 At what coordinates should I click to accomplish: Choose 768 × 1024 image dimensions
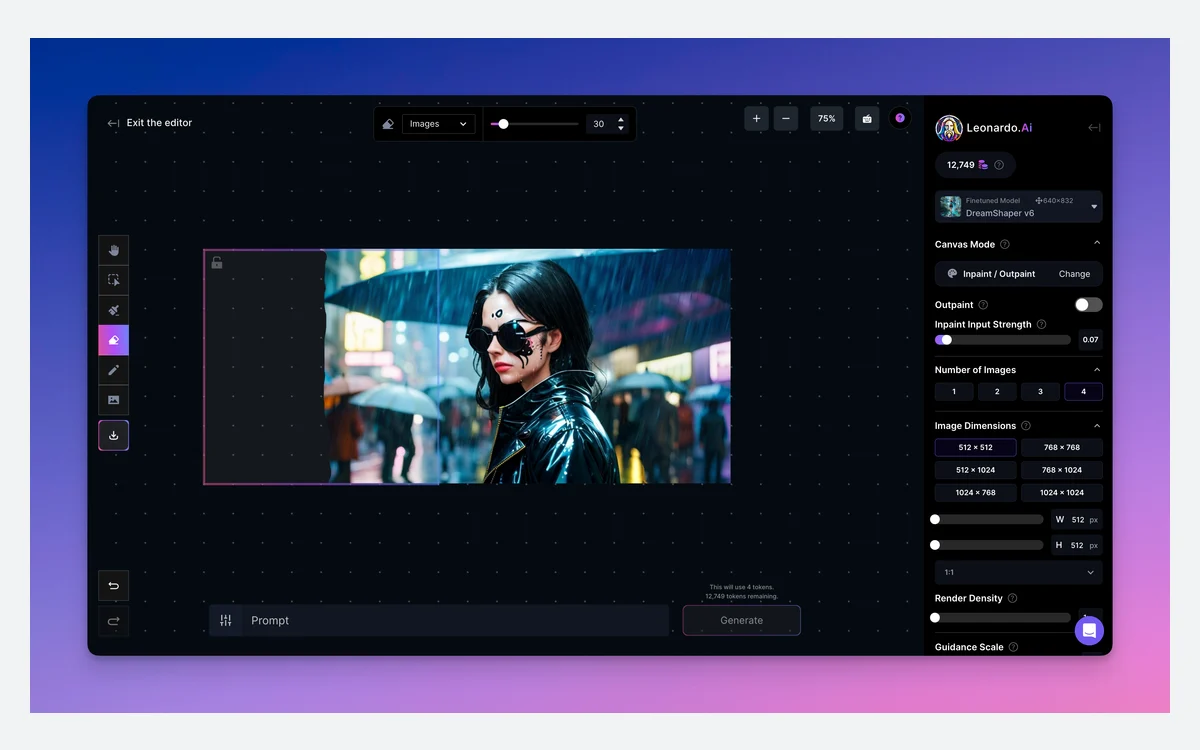pos(1062,470)
